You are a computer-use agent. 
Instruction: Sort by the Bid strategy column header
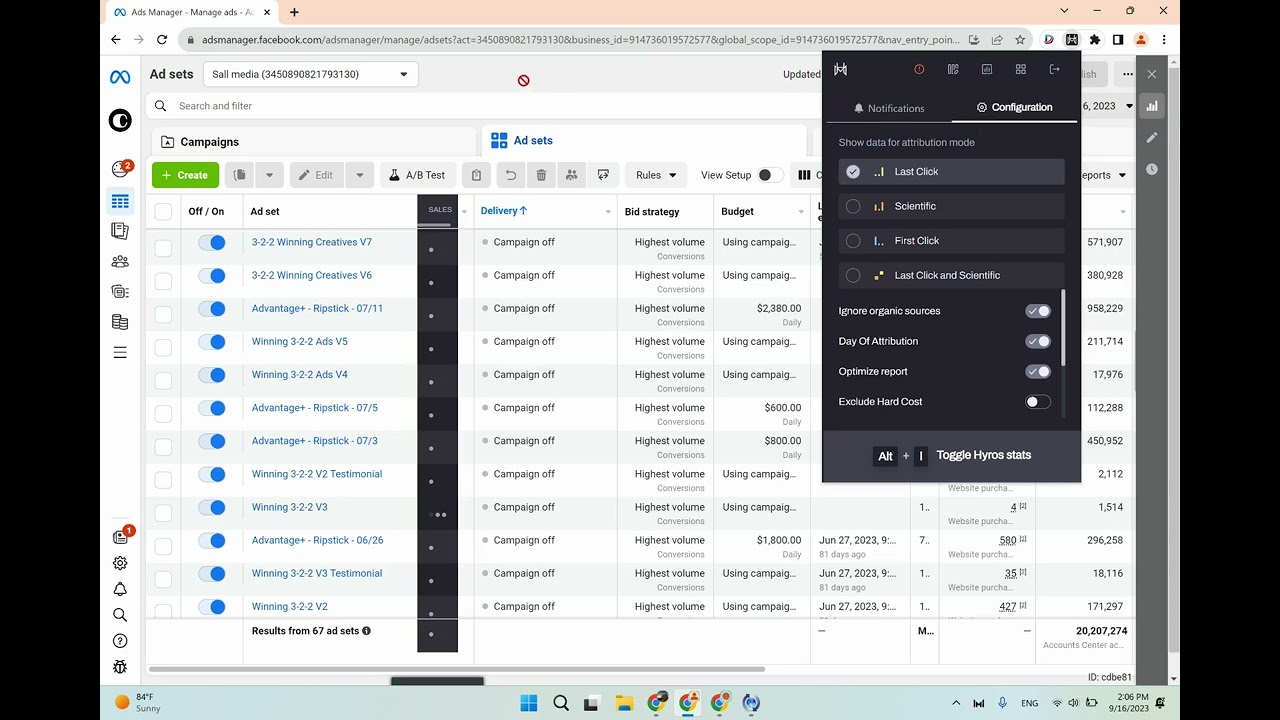(x=652, y=212)
